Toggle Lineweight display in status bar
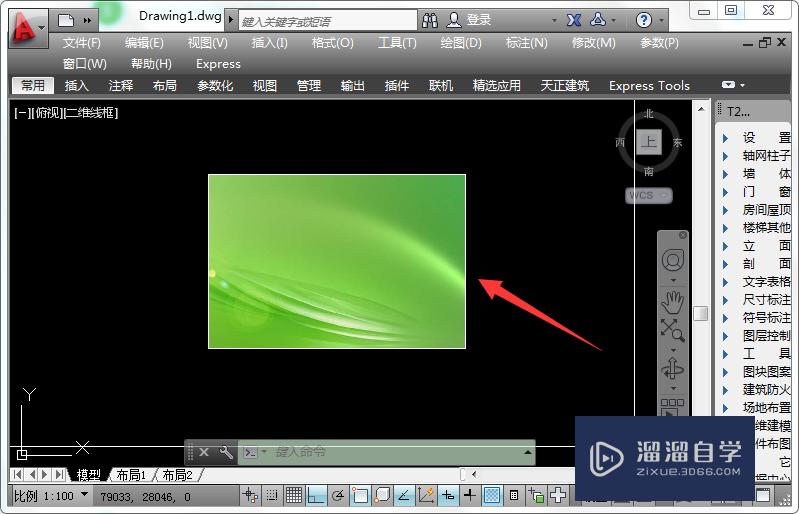 470,495
